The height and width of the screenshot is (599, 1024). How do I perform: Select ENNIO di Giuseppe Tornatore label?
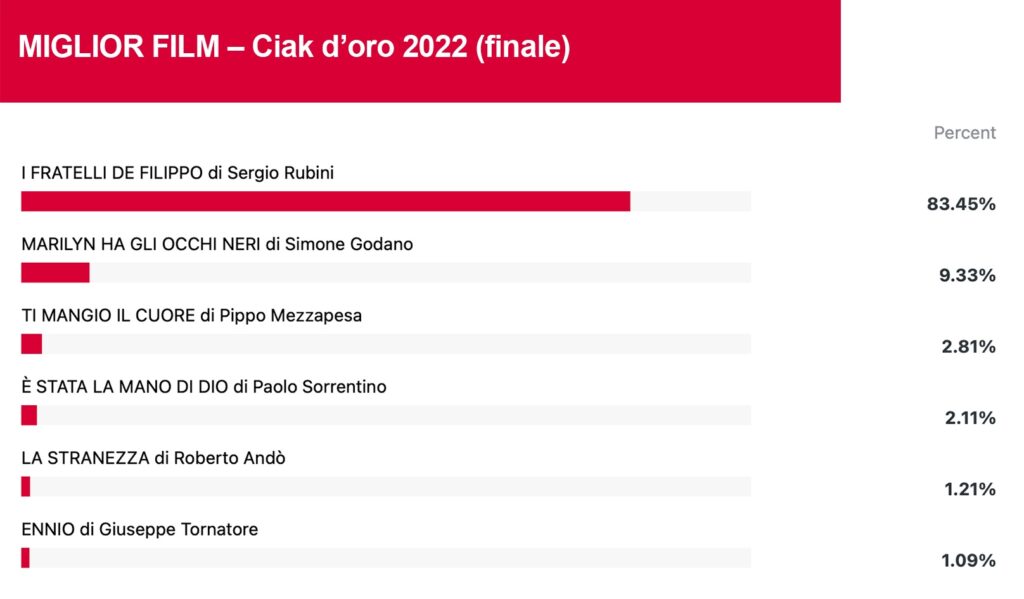pyautogui.click(x=139, y=529)
